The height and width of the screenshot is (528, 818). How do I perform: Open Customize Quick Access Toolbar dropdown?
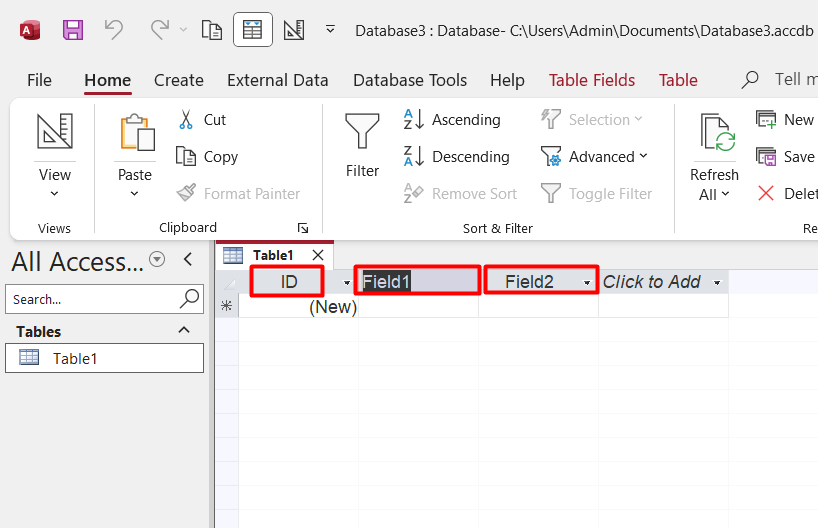pyautogui.click(x=330, y=29)
